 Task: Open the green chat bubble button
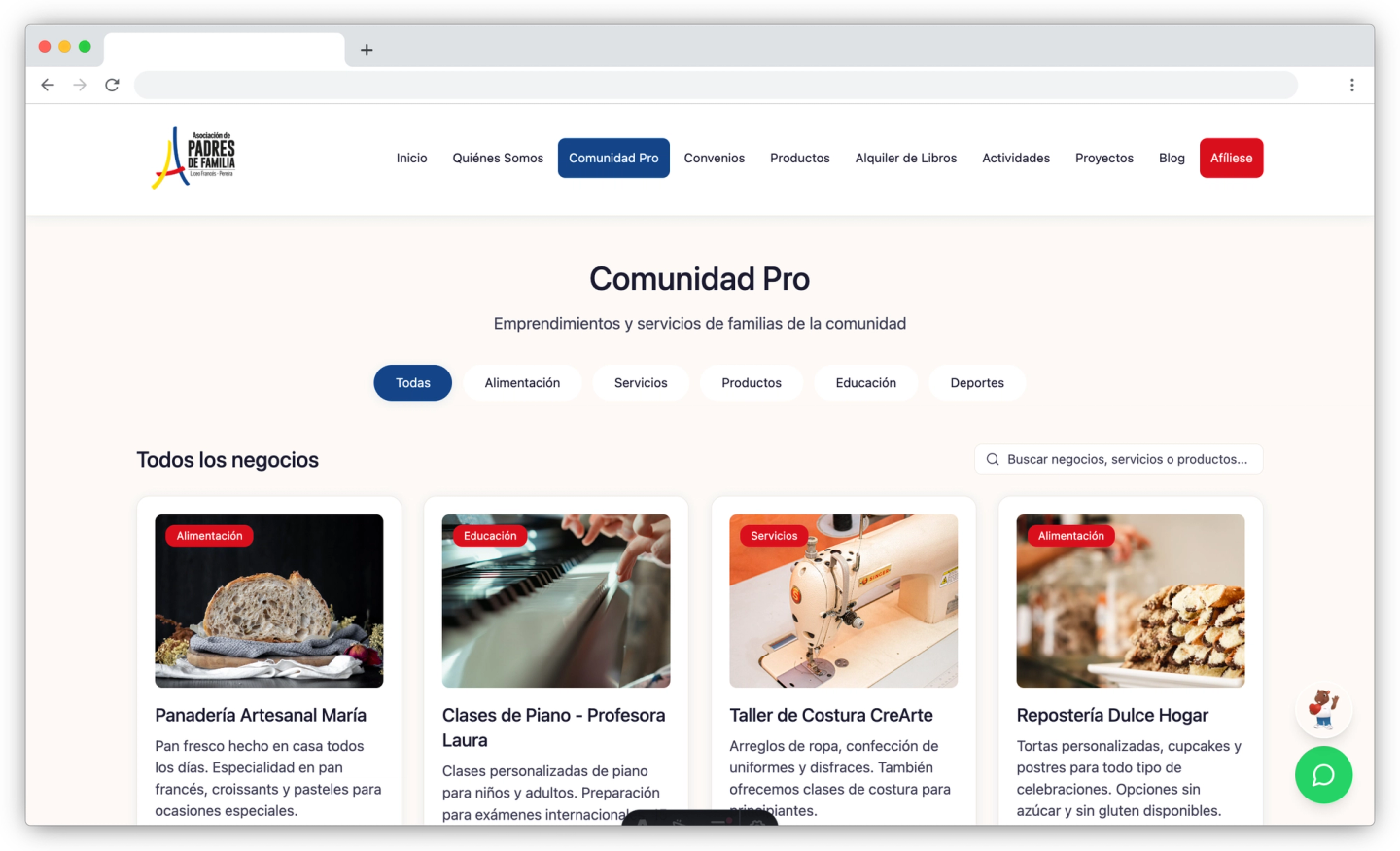1323,775
